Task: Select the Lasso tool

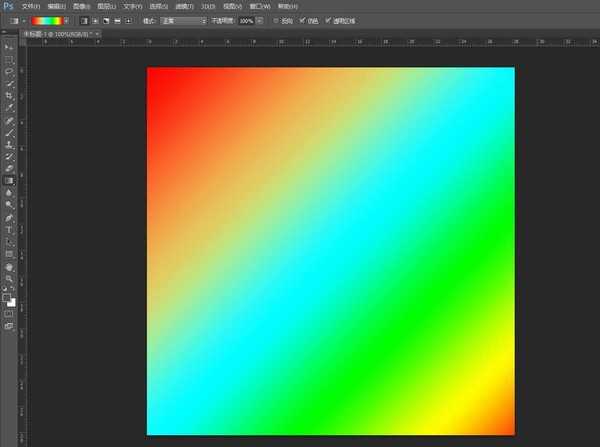Action: coord(9,72)
